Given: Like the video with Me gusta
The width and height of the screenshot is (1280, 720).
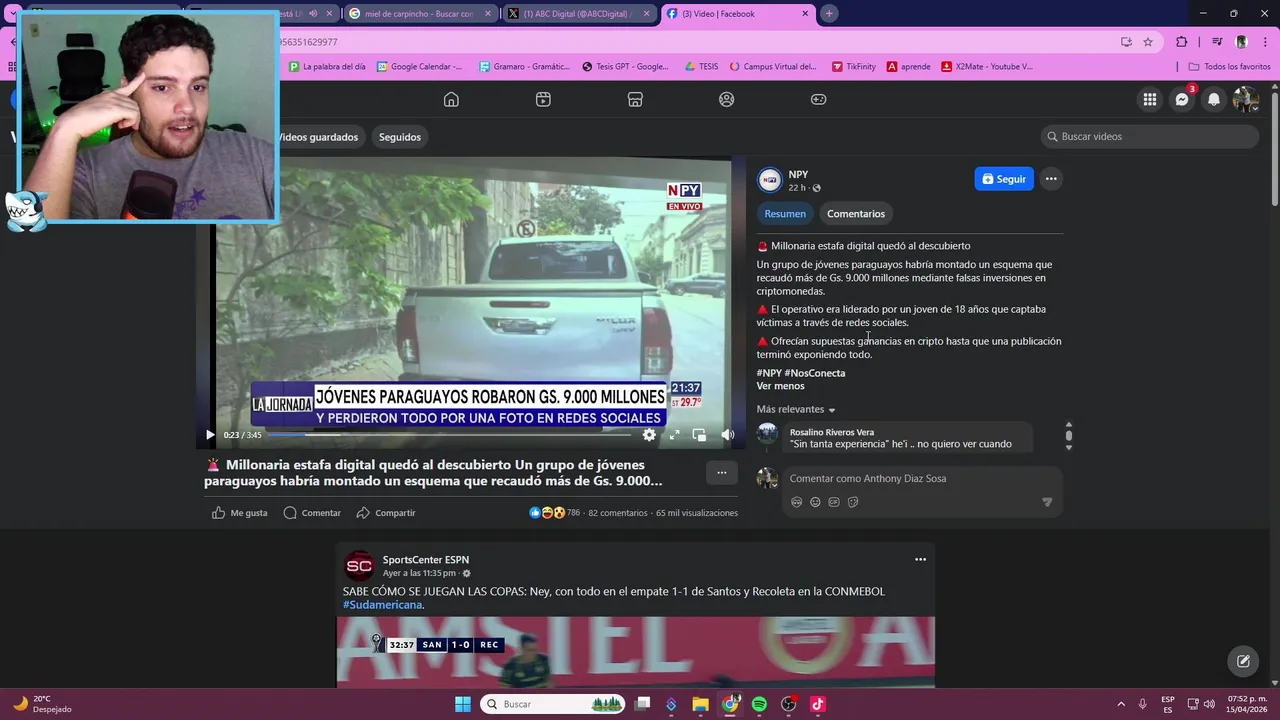Looking at the screenshot, I should click(240, 513).
